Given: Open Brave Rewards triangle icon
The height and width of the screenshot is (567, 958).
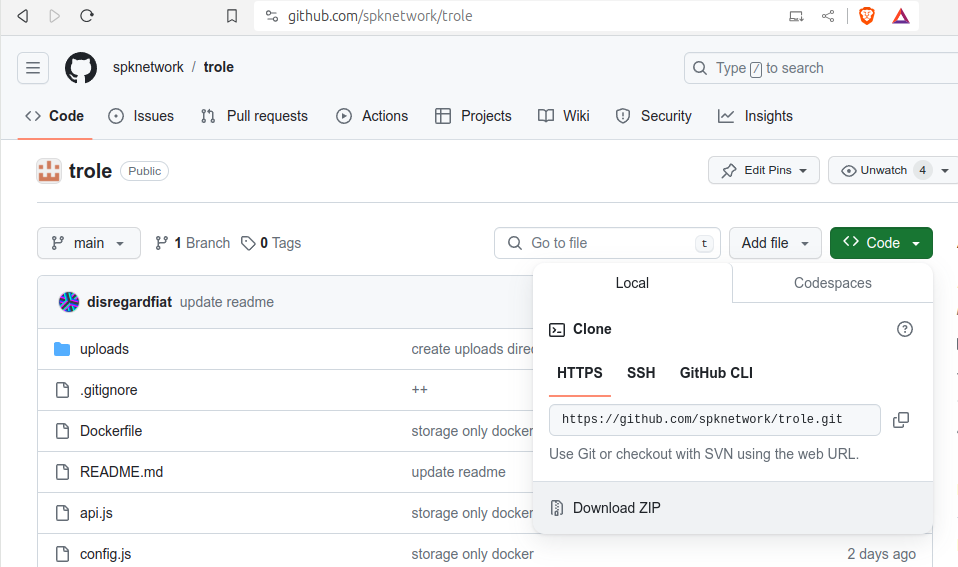Looking at the screenshot, I should [x=901, y=16].
